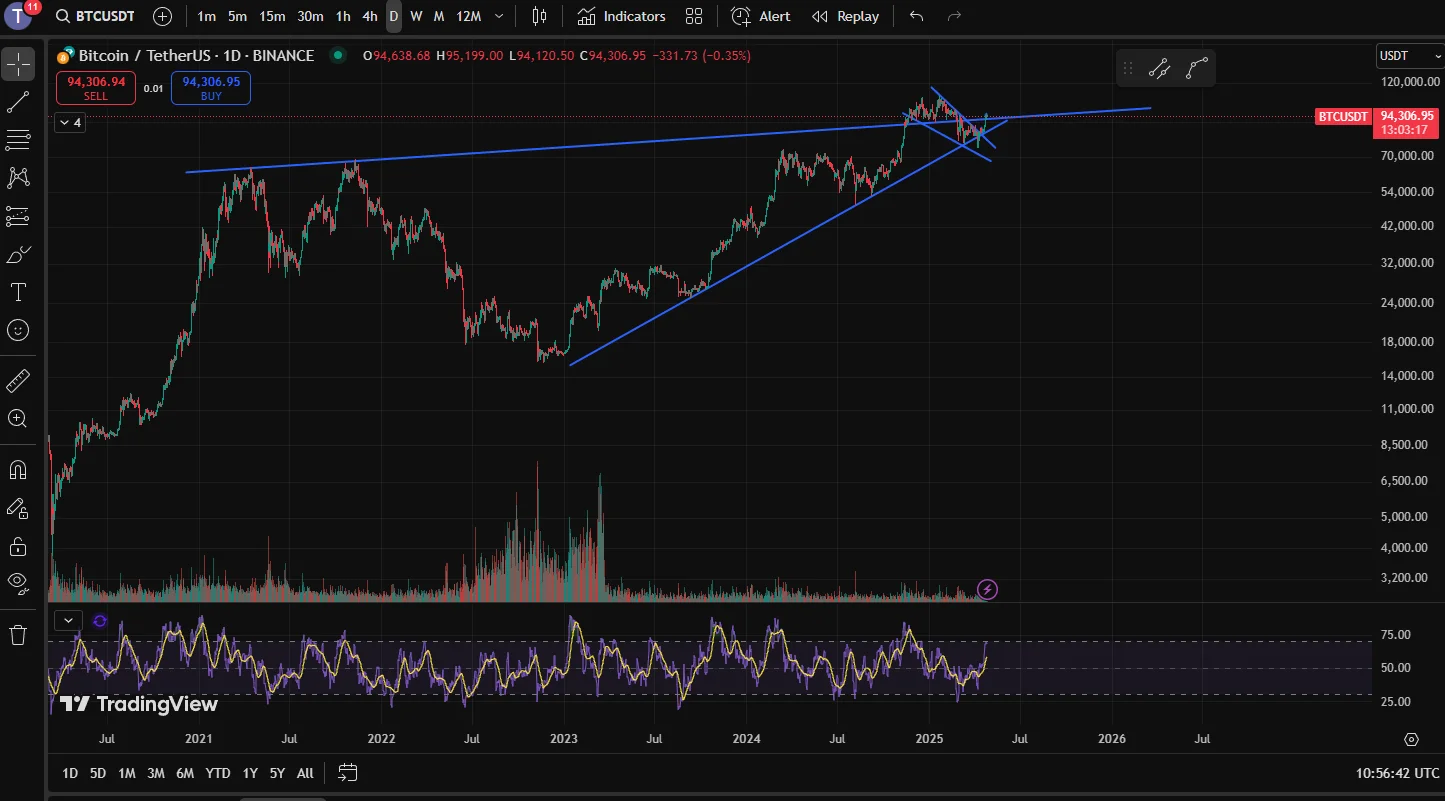
Task: Remove drawings with the trash icon
Action: (x=18, y=635)
